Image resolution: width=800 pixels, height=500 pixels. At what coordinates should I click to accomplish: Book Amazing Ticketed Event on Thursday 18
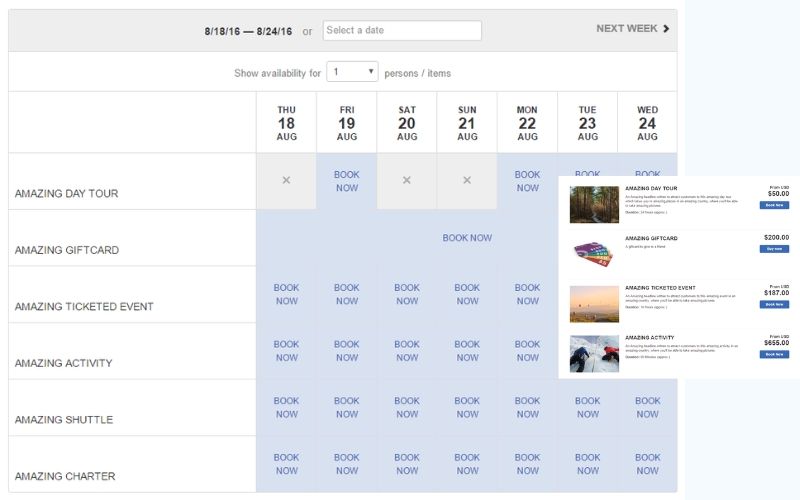coord(286,294)
